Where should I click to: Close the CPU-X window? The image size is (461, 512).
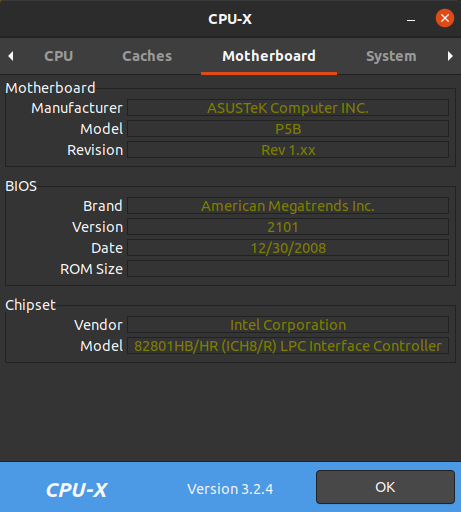pyautogui.click(x=445, y=18)
